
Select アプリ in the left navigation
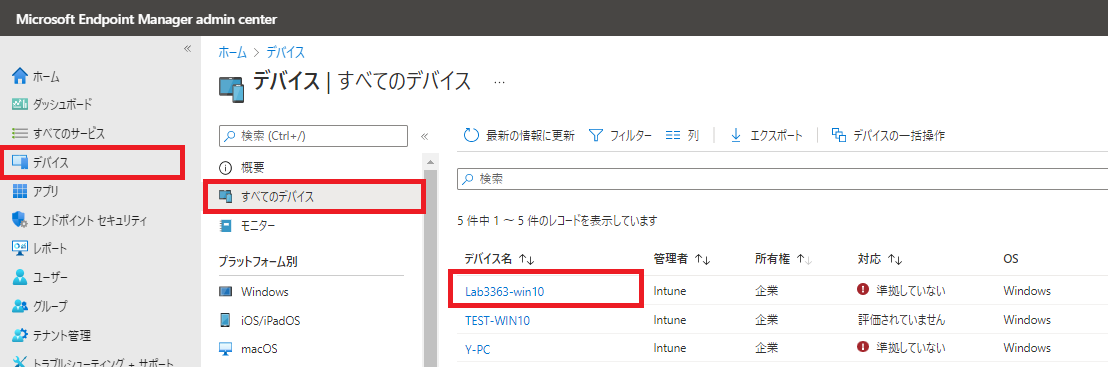(46, 191)
